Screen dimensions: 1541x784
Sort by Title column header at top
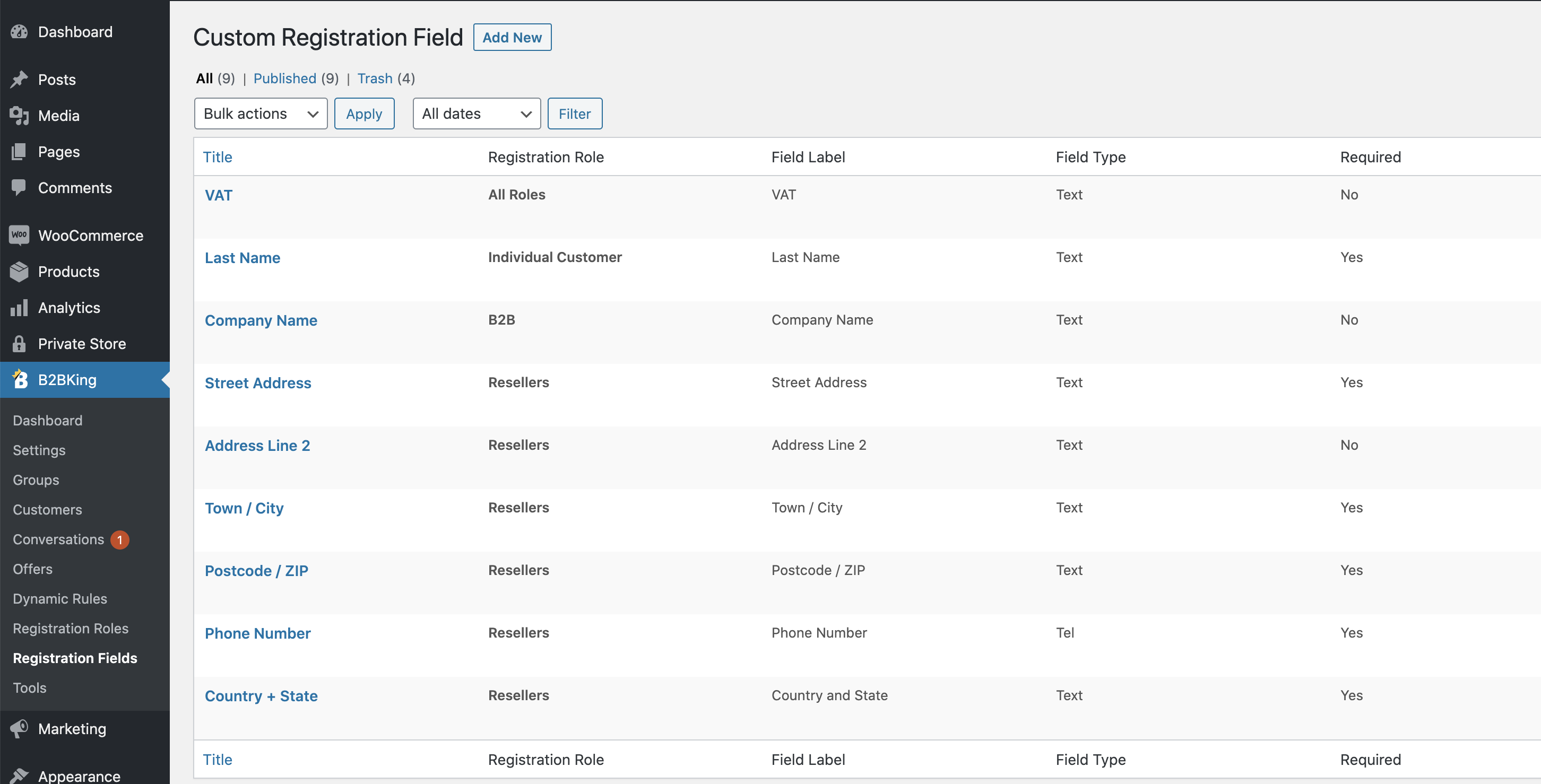coord(218,156)
